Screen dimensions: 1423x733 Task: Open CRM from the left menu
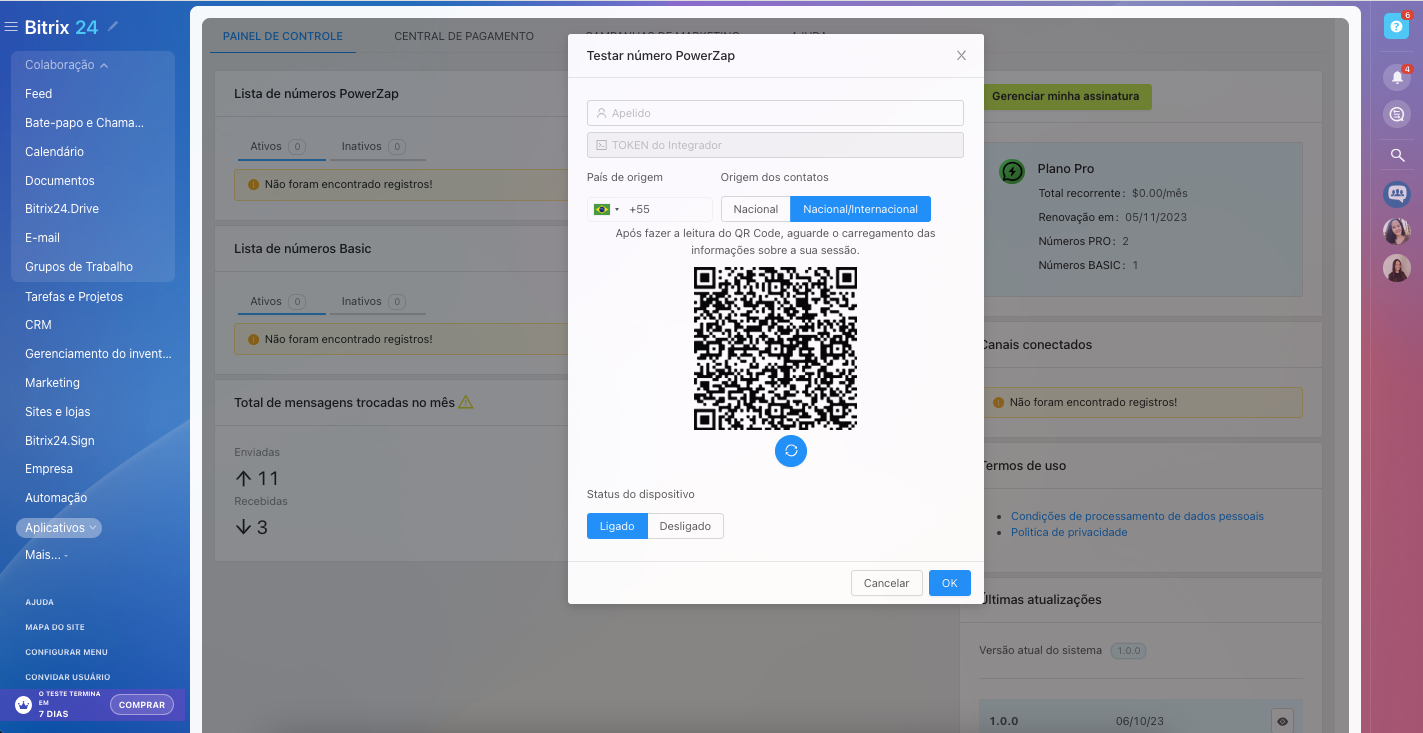tap(38, 325)
